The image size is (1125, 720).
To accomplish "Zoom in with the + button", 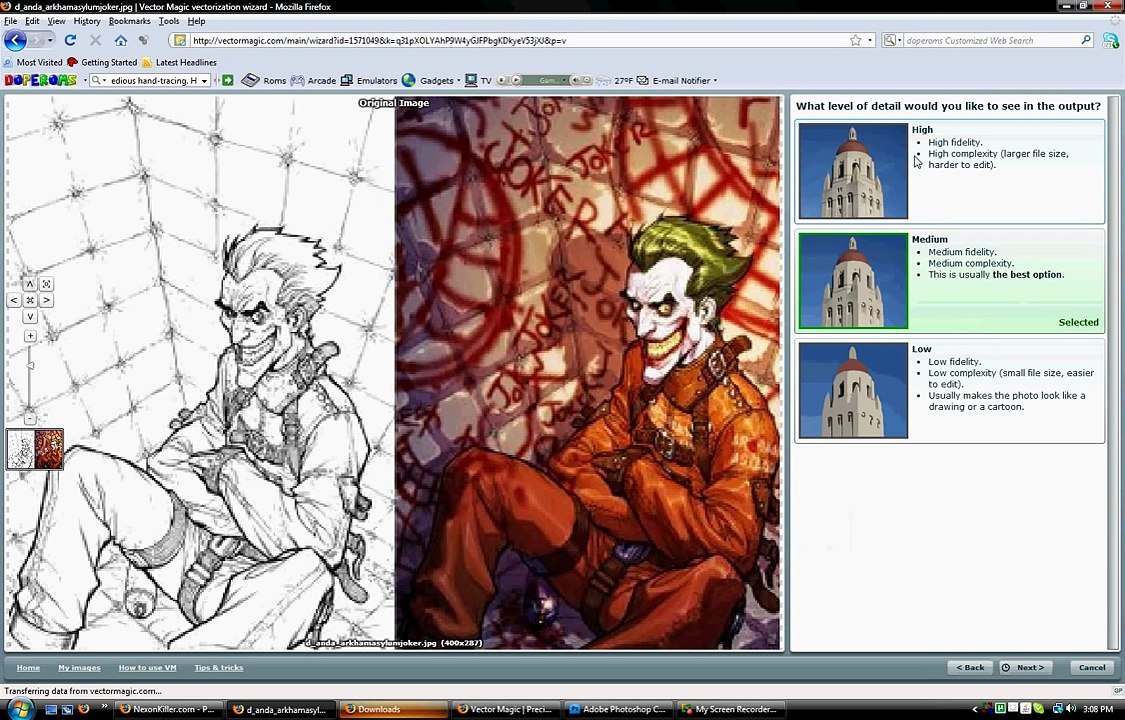I will tap(30, 336).
